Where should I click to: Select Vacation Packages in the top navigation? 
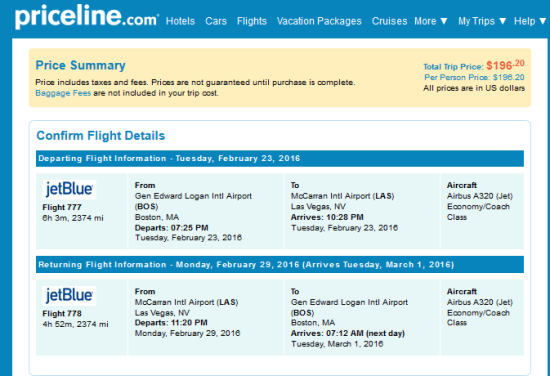click(319, 21)
